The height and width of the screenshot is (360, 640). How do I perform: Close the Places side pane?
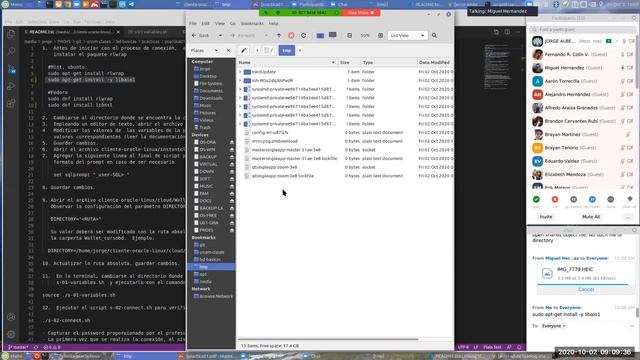click(x=228, y=51)
